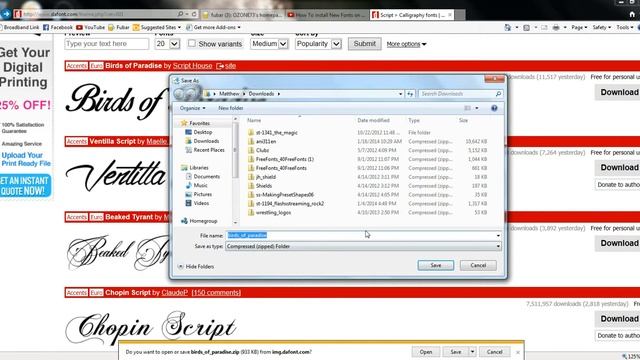The height and width of the screenshot is (360, 640).
Task: Open the browser home icon
Action: point(632,14)
